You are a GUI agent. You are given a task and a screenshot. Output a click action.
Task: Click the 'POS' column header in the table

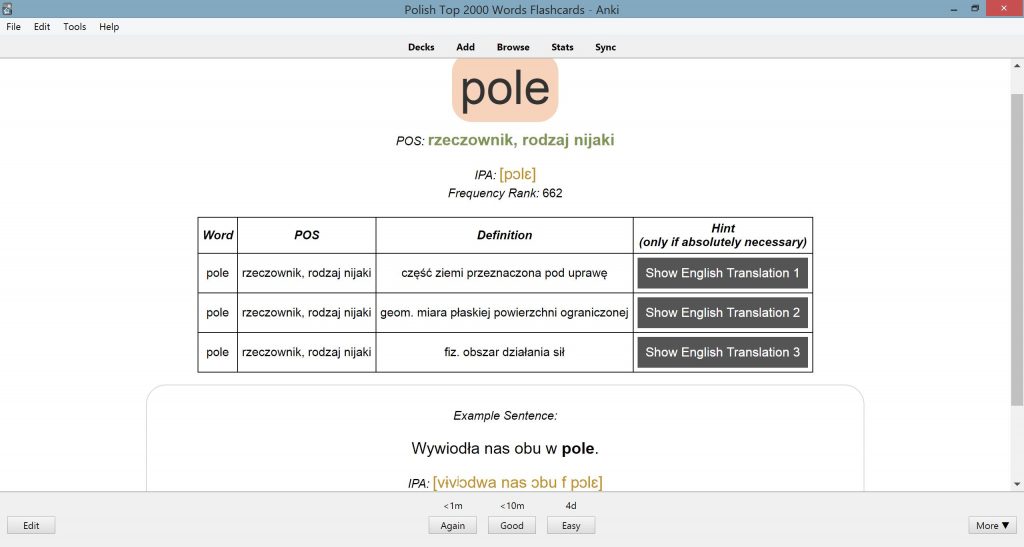click(x=307, y=235)
